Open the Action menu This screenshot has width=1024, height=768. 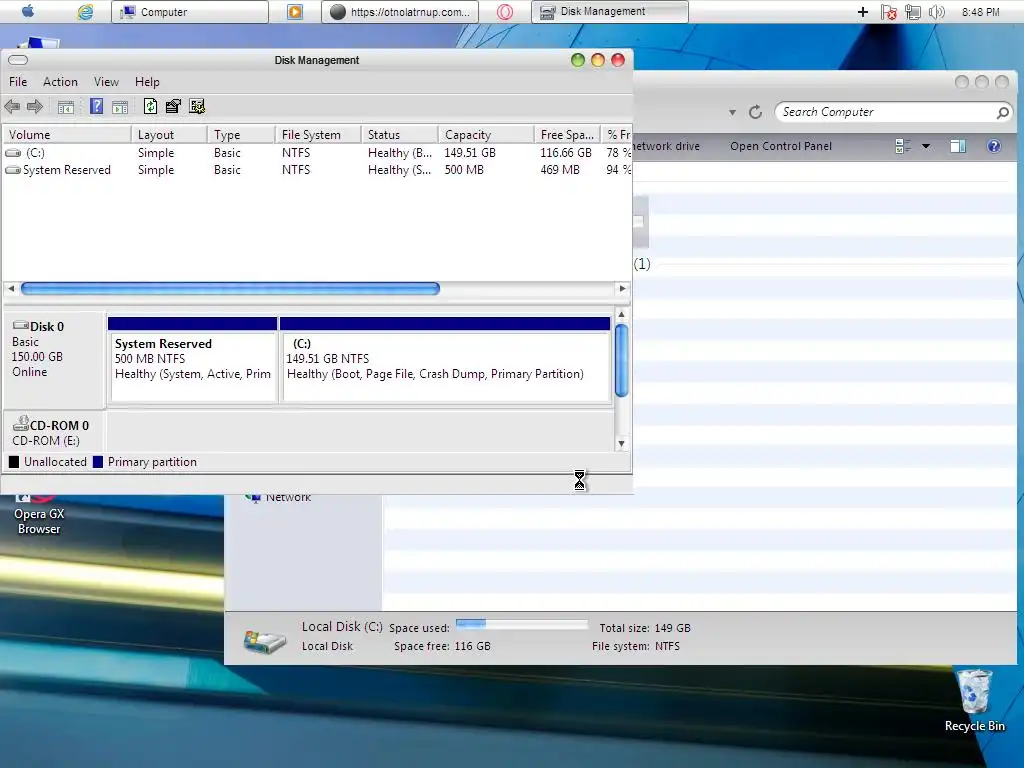60,82
